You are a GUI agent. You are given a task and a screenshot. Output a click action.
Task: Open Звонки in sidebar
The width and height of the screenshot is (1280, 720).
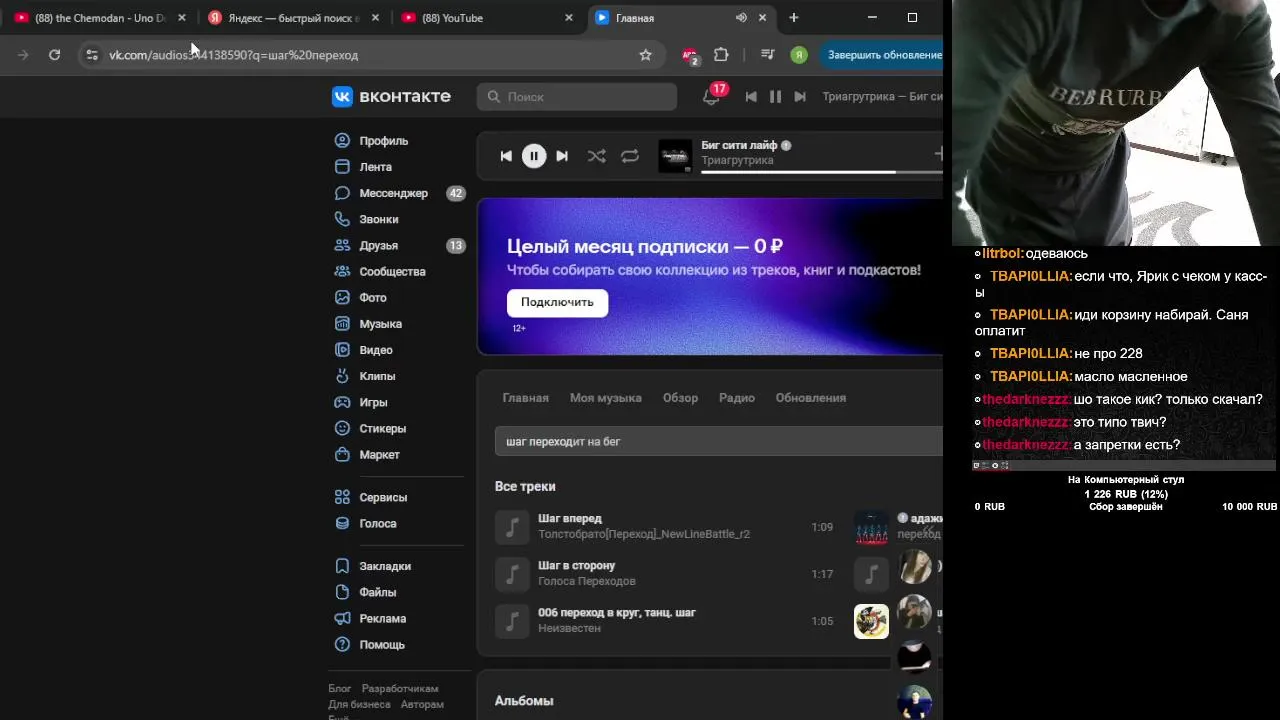click(x=366, y=219)
